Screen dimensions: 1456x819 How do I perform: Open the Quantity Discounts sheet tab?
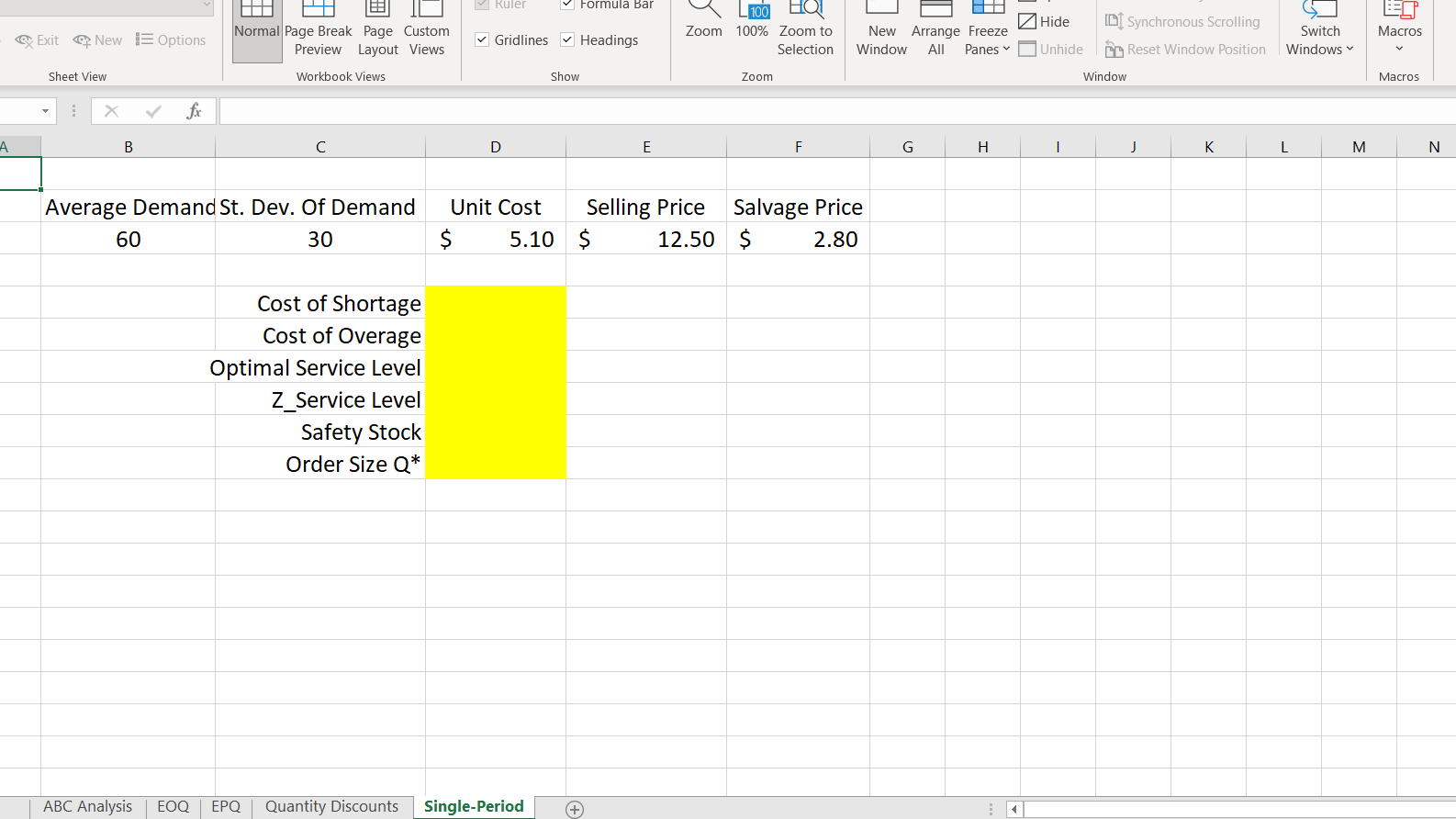[332, 807]
